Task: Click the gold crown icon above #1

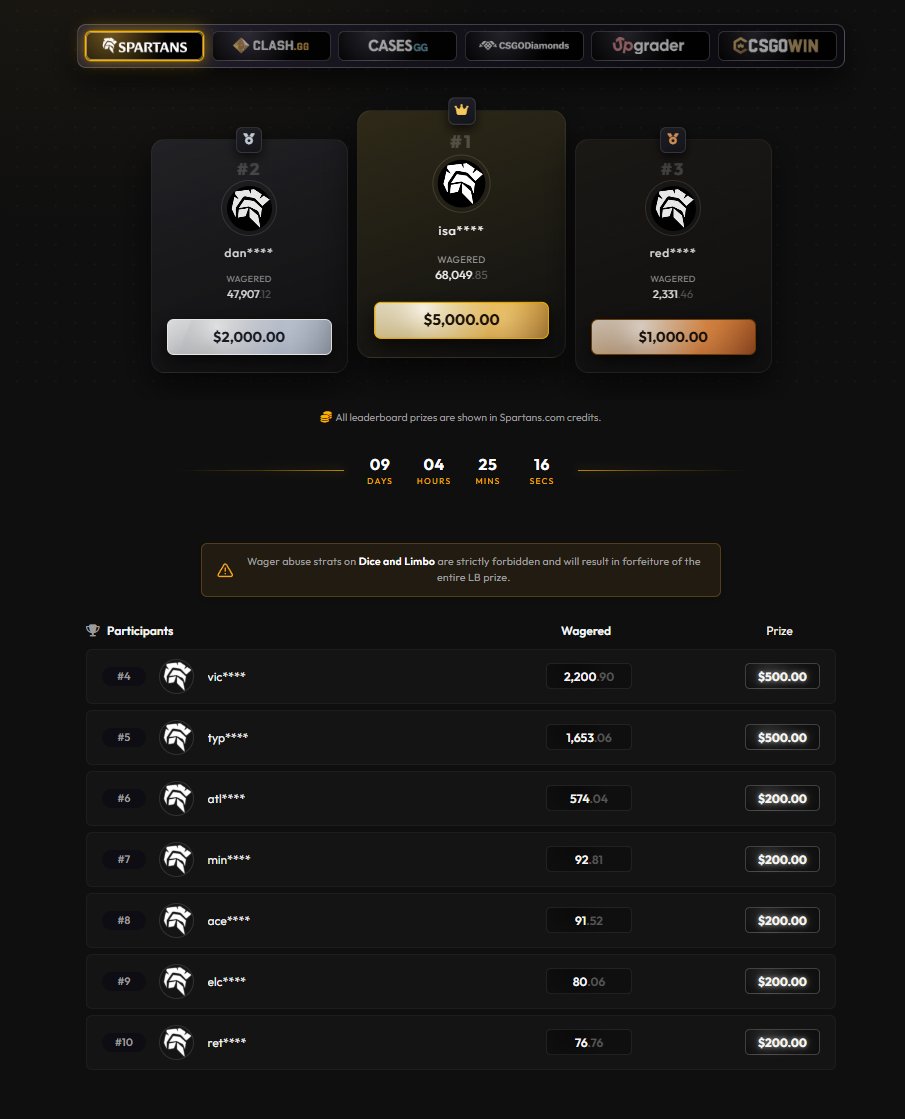Action: (x=461, y=110)
